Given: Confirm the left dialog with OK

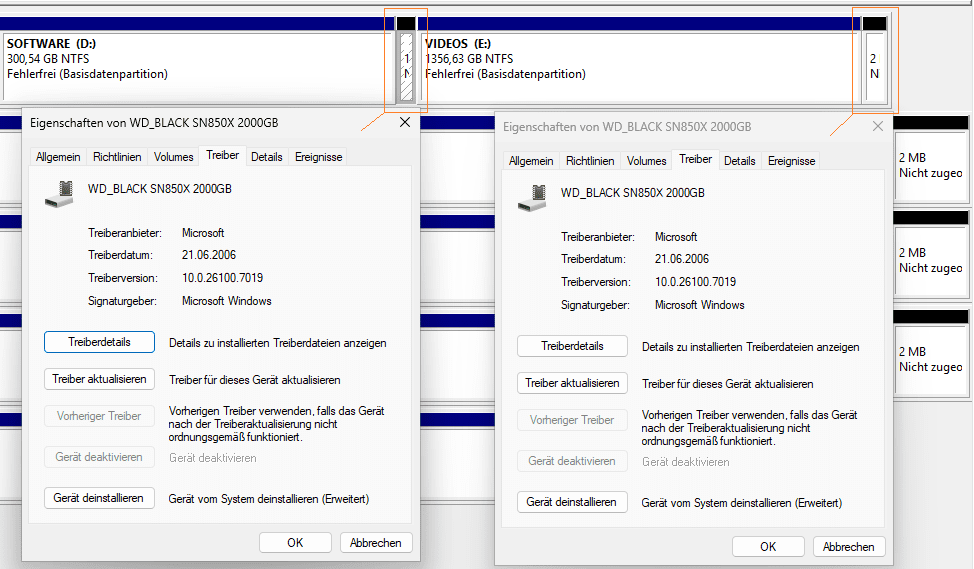Looking at the screenshot, I should point(295,543).
